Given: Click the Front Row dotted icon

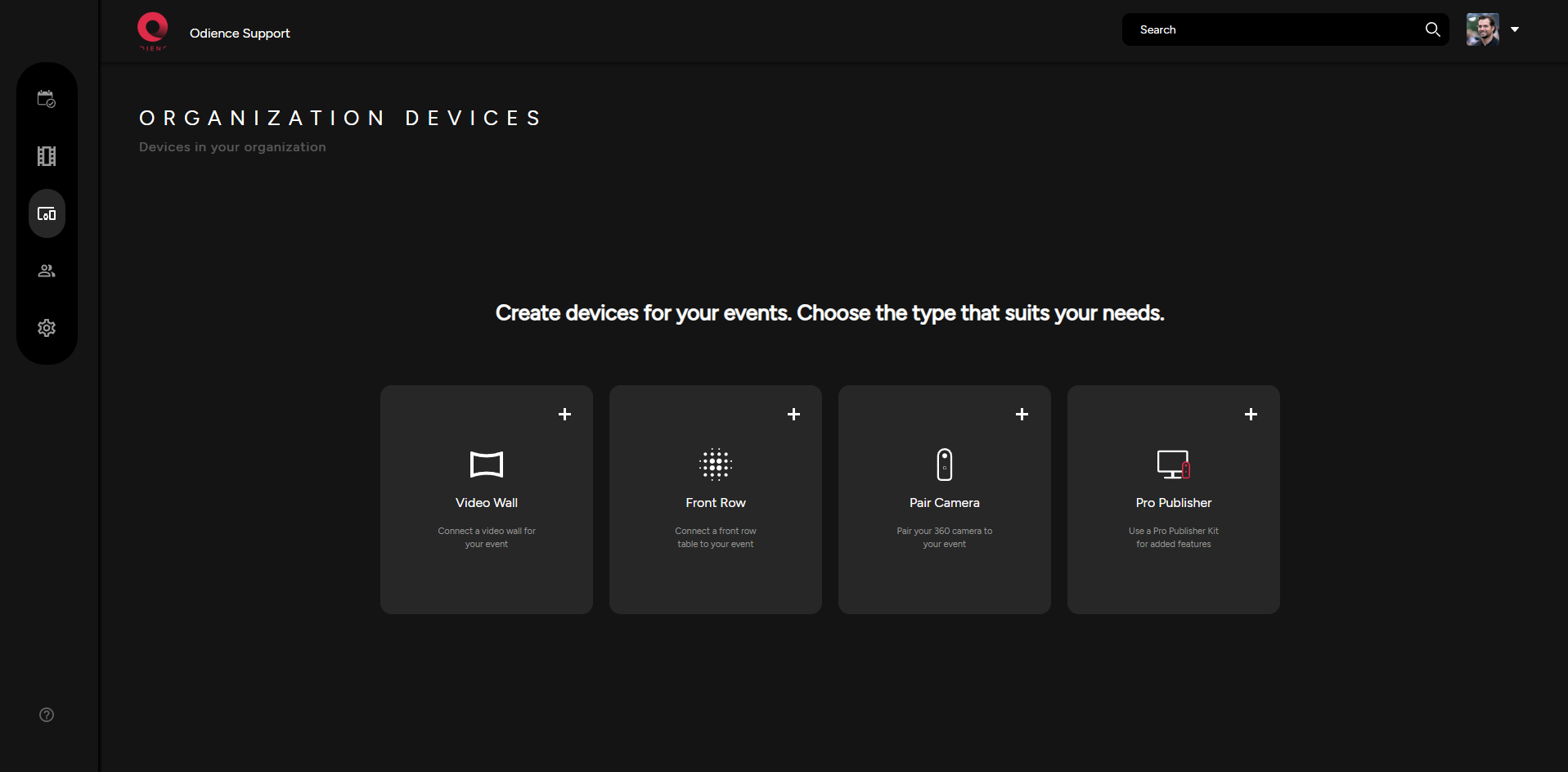Looking at the screenshot, I should coord(716,465).
